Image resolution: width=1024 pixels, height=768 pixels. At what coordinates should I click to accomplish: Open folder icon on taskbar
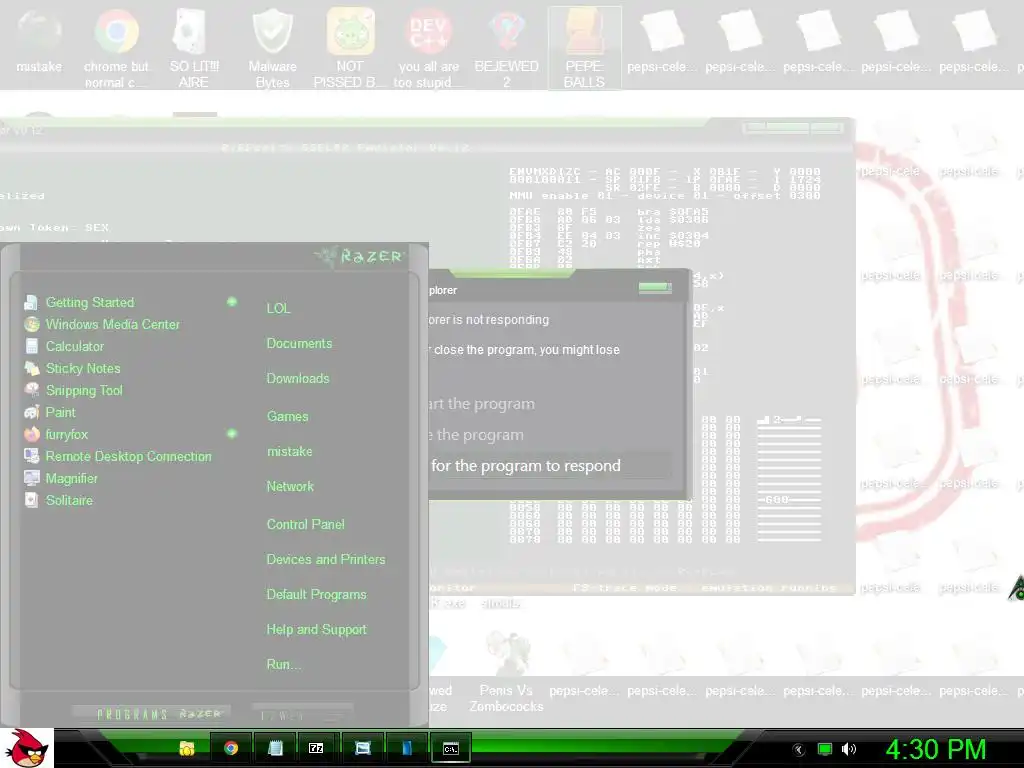point(187,748)
